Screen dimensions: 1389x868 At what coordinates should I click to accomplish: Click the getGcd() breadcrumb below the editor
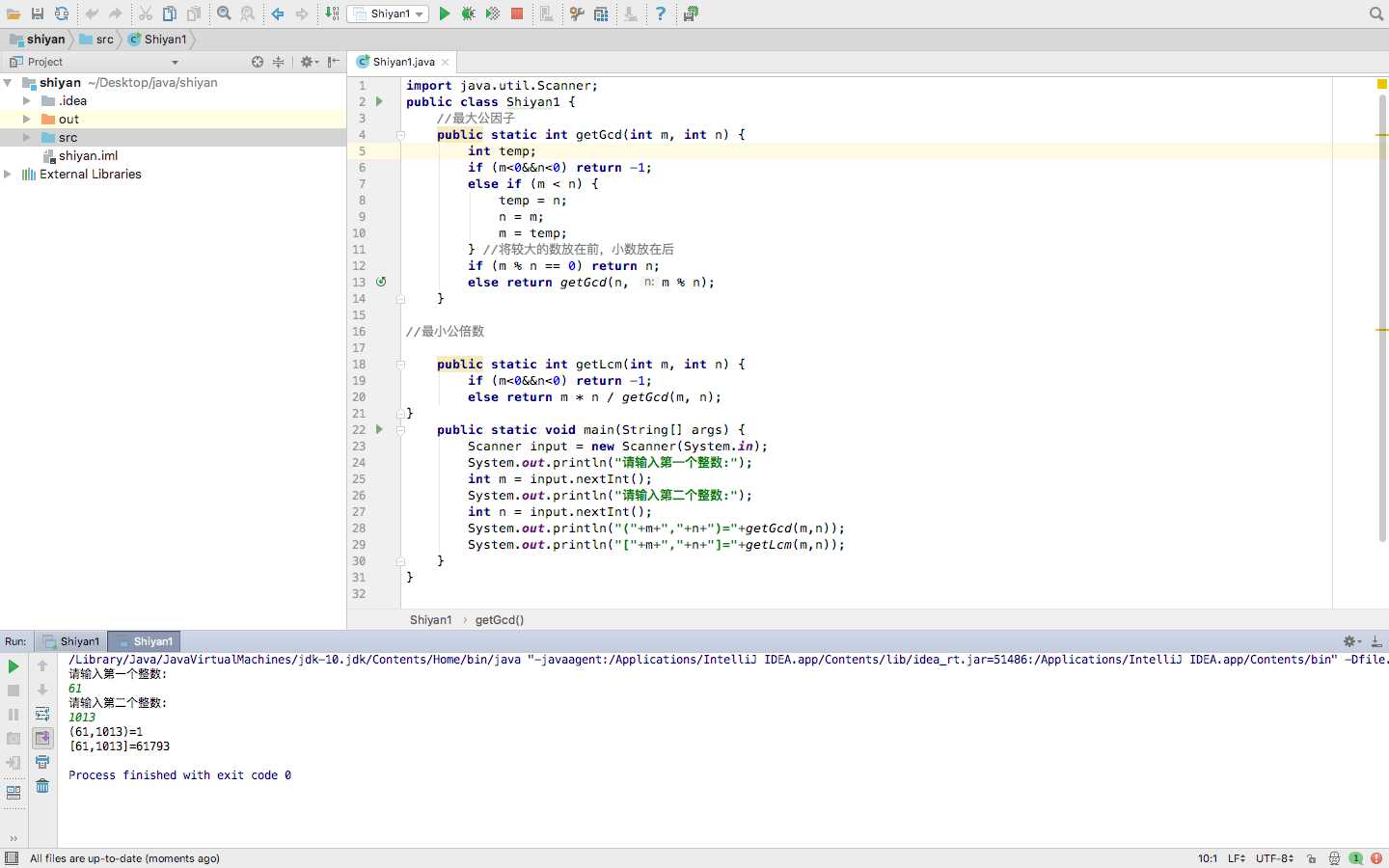(500, 620)
